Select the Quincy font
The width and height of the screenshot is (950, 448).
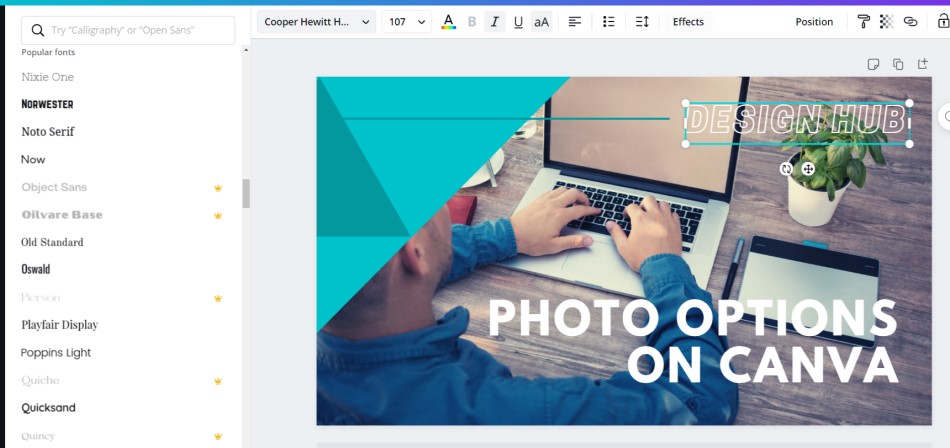tap(38, 436)
